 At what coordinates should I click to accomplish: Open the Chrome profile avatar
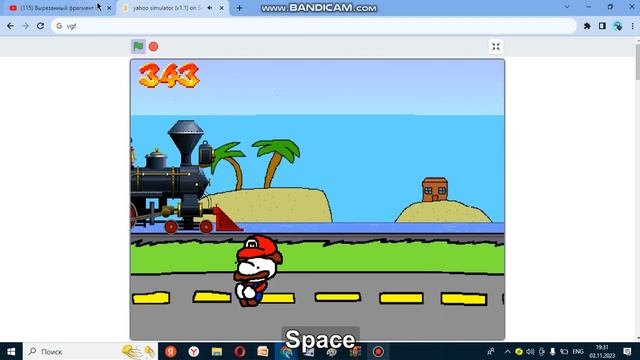point(618,26)
